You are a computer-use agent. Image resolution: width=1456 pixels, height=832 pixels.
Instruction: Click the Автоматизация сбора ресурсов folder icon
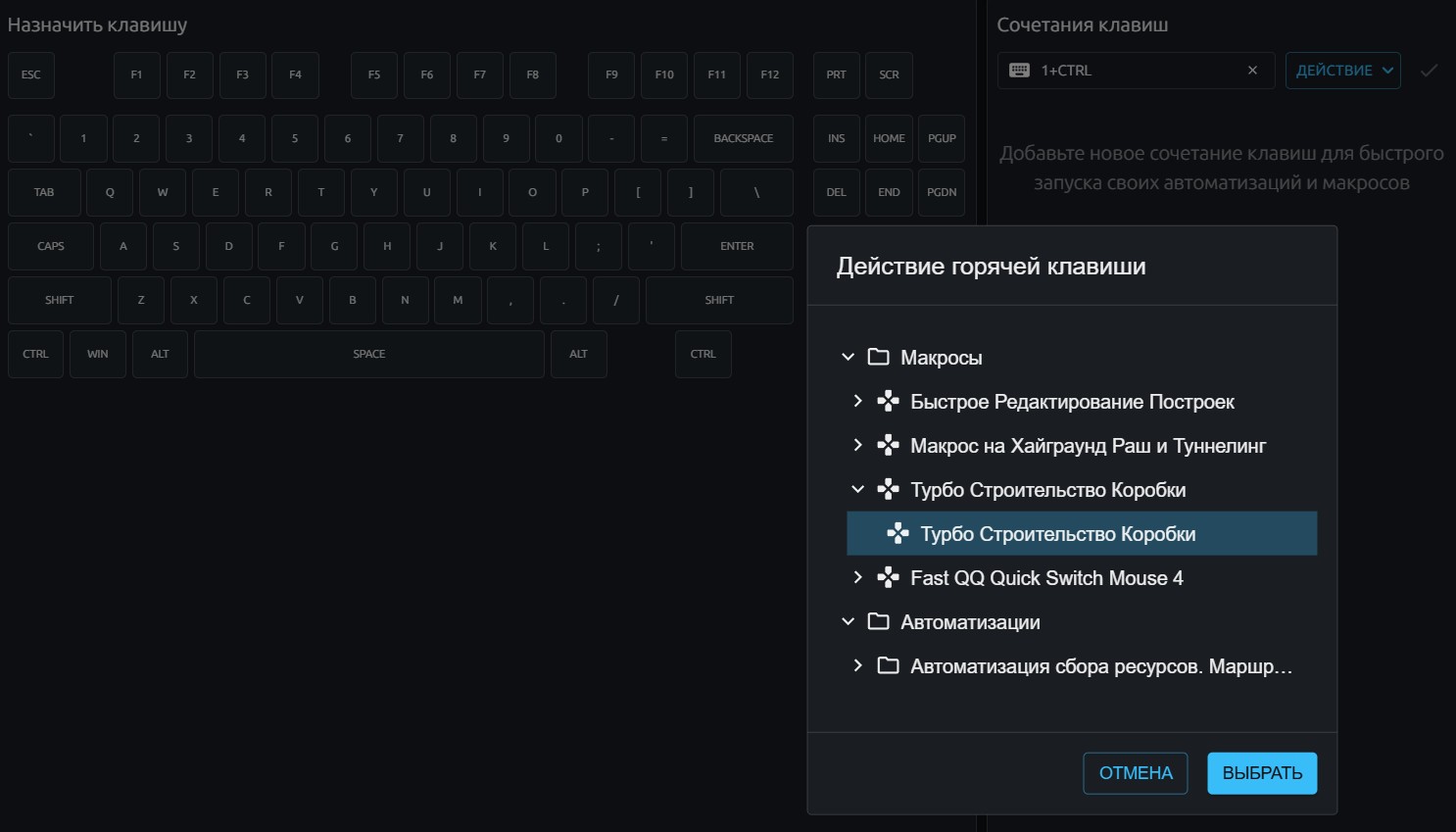pyautogui.click(x=888, y=665)
